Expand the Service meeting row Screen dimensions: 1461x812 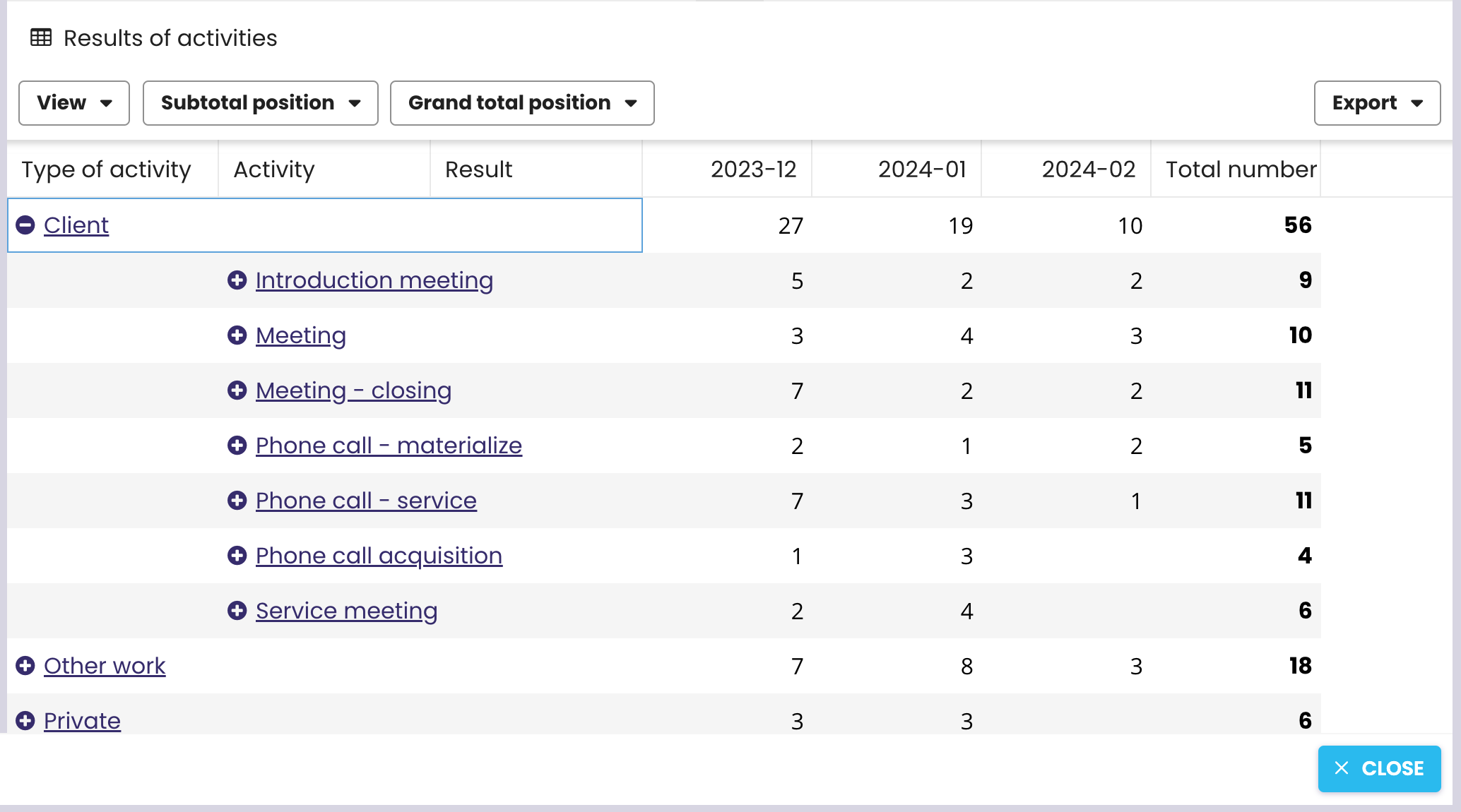237,611
